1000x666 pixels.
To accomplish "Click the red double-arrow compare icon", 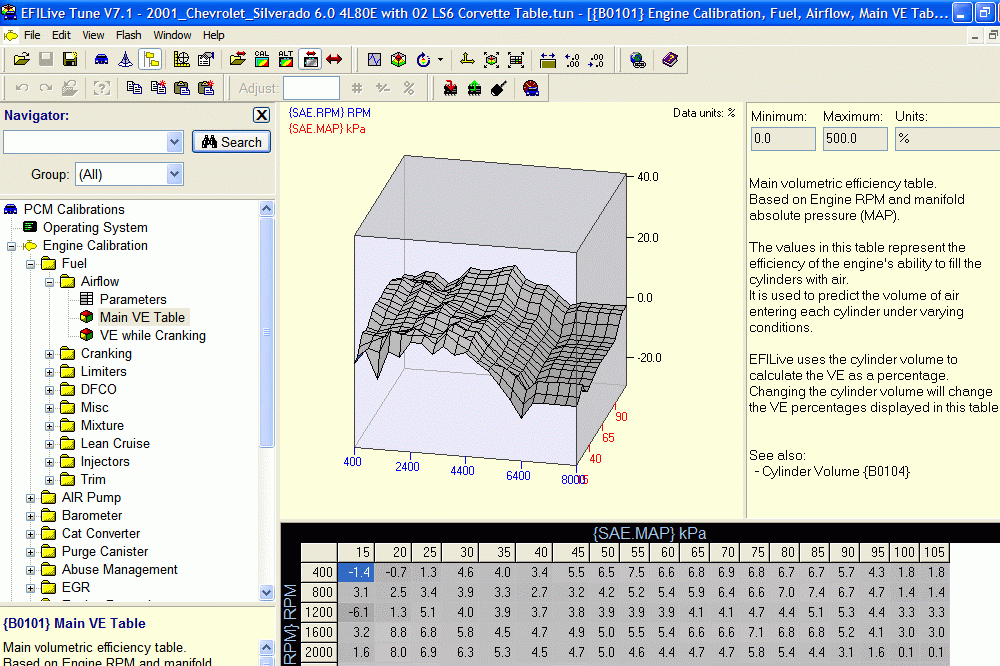I will (334, 60).
